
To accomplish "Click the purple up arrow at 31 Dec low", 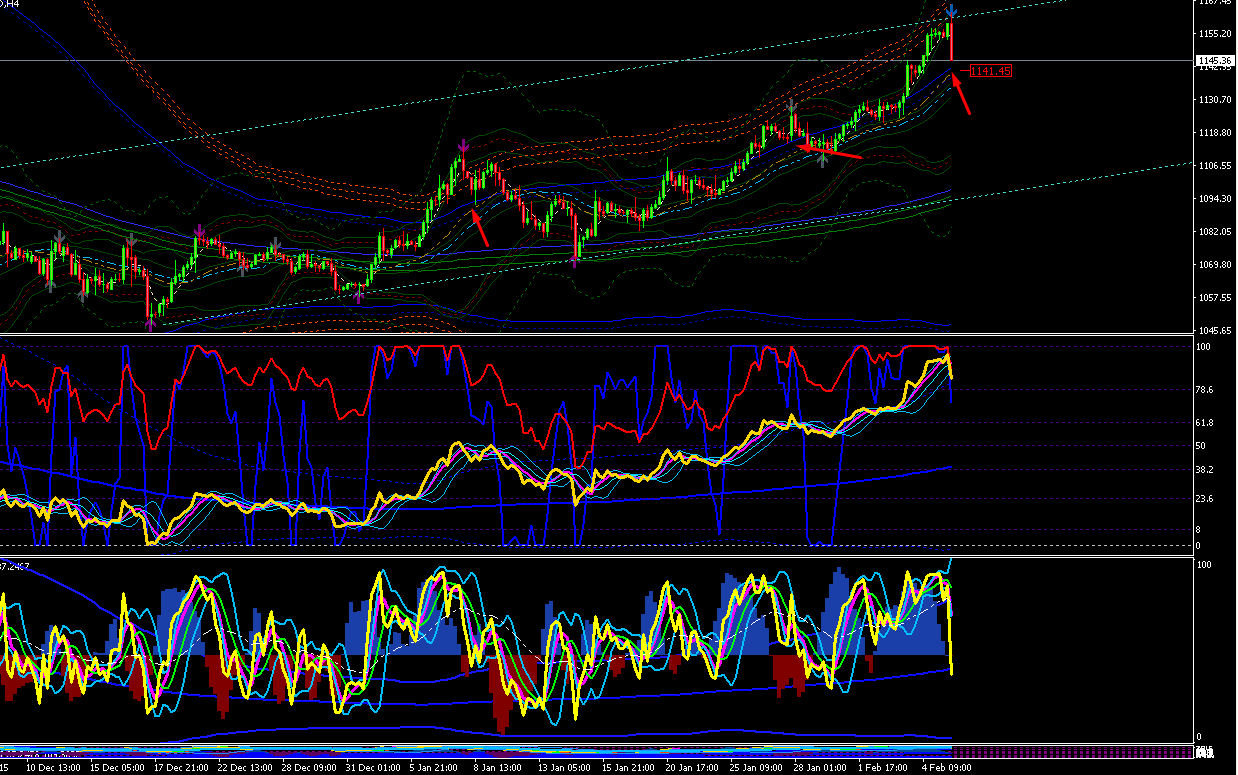I will pyautogui.click(x=359, y=294).
